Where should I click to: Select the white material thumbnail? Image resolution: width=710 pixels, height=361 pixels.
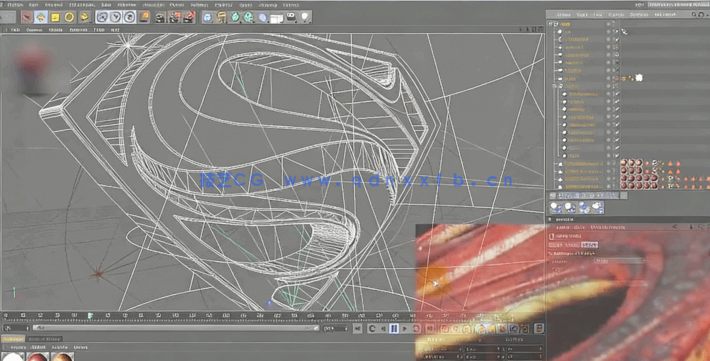pos(13,357)
